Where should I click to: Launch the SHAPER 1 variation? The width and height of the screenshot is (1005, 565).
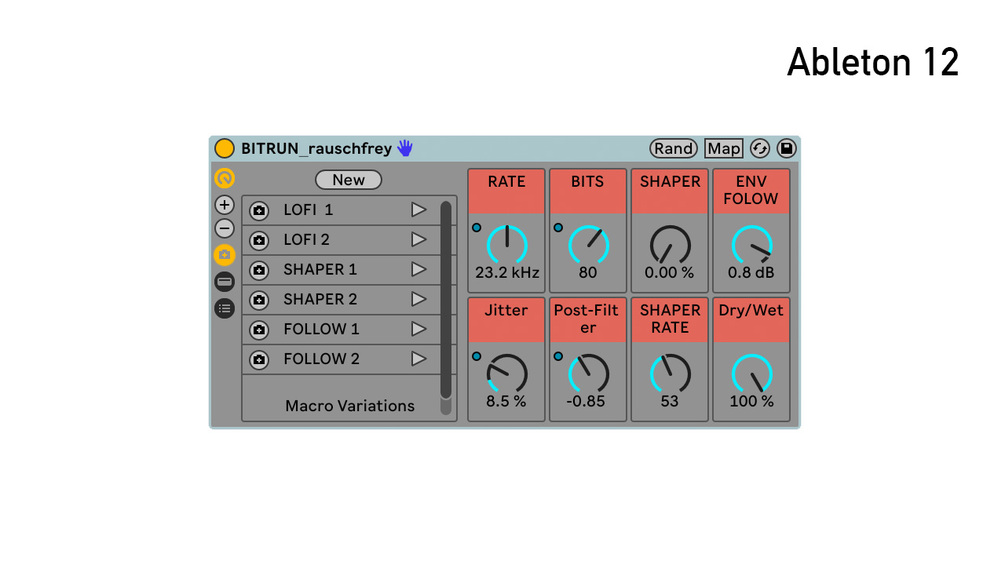pos(419,269)
